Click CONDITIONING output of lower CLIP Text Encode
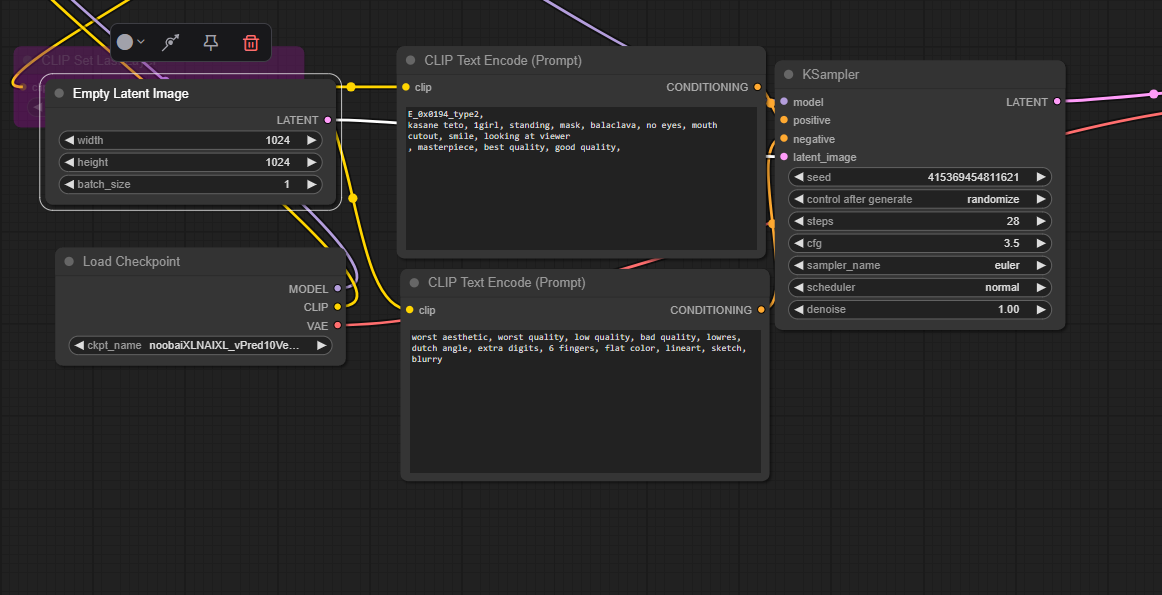 (x=761, y=310)
